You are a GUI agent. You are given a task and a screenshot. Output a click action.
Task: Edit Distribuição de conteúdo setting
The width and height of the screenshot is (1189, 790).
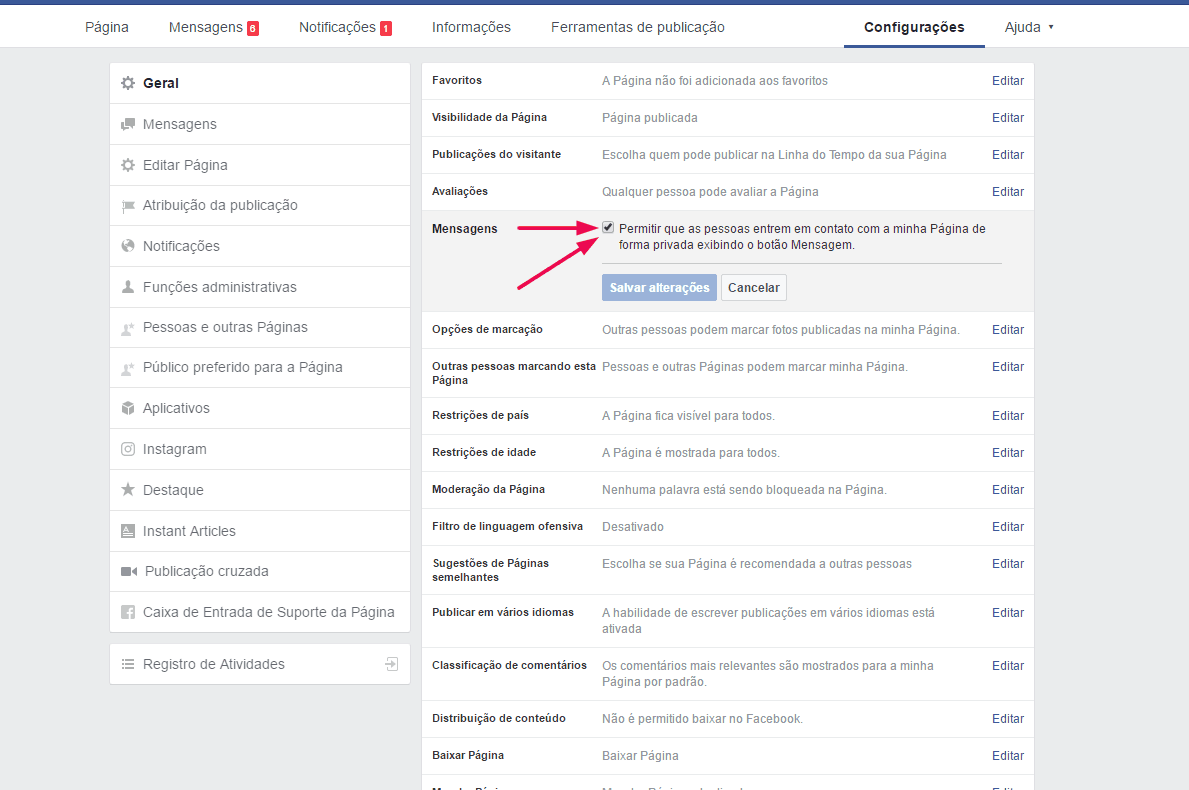[1008, 719]
